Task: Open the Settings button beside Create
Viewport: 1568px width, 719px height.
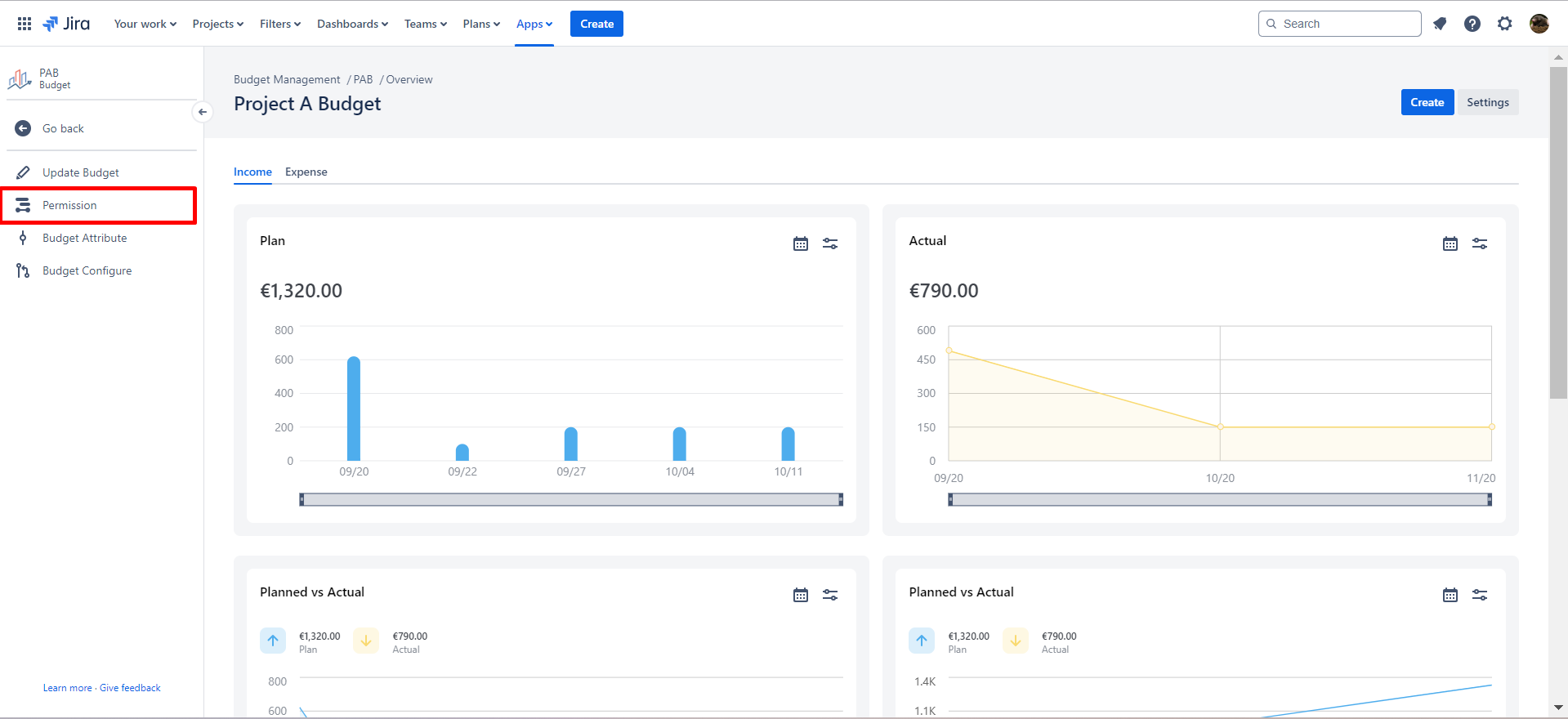Action: coord(1488,102)
